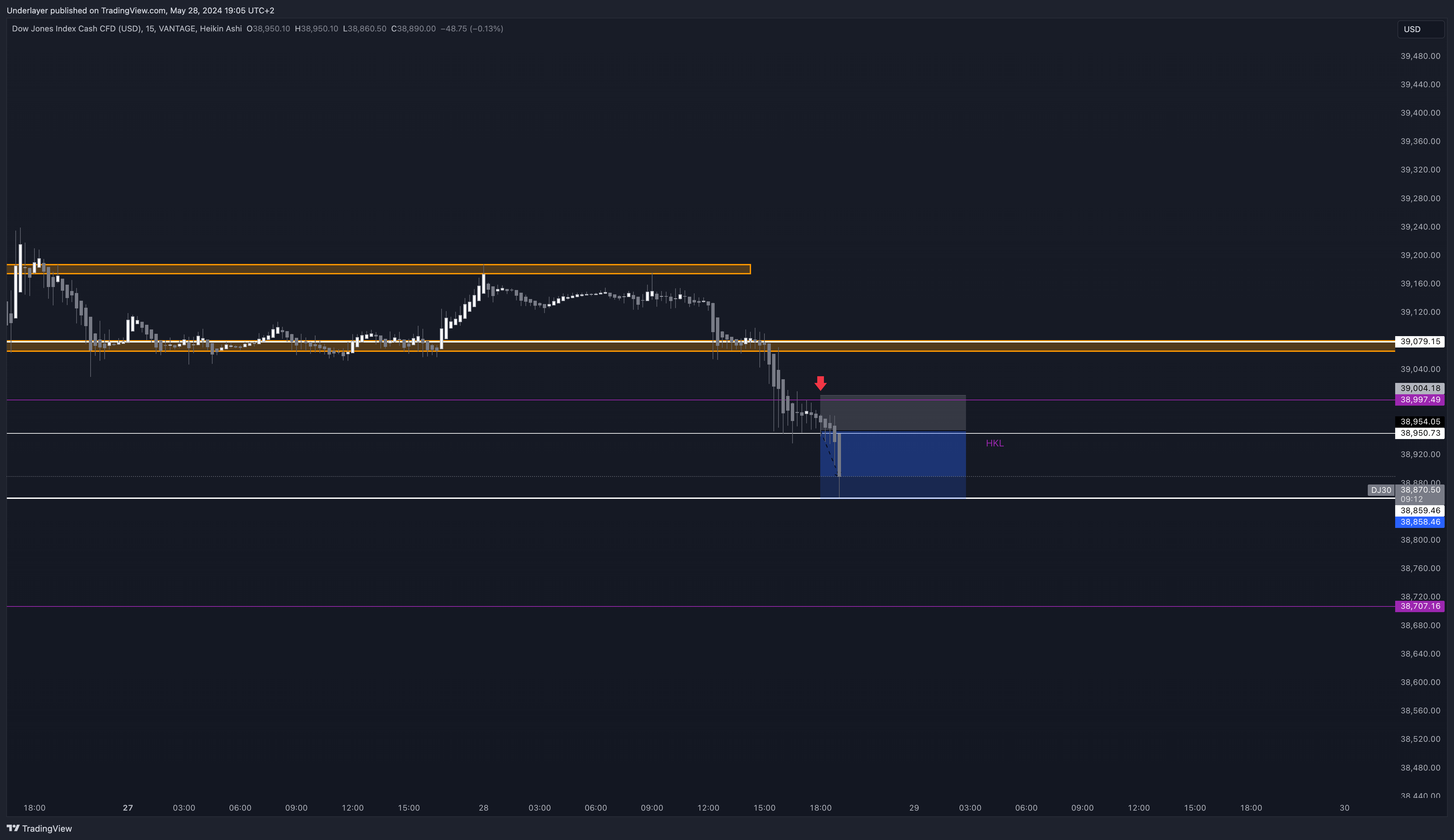
Task: Click the Heikin Ashi close value C38,890.00
Action: [413, 28]
